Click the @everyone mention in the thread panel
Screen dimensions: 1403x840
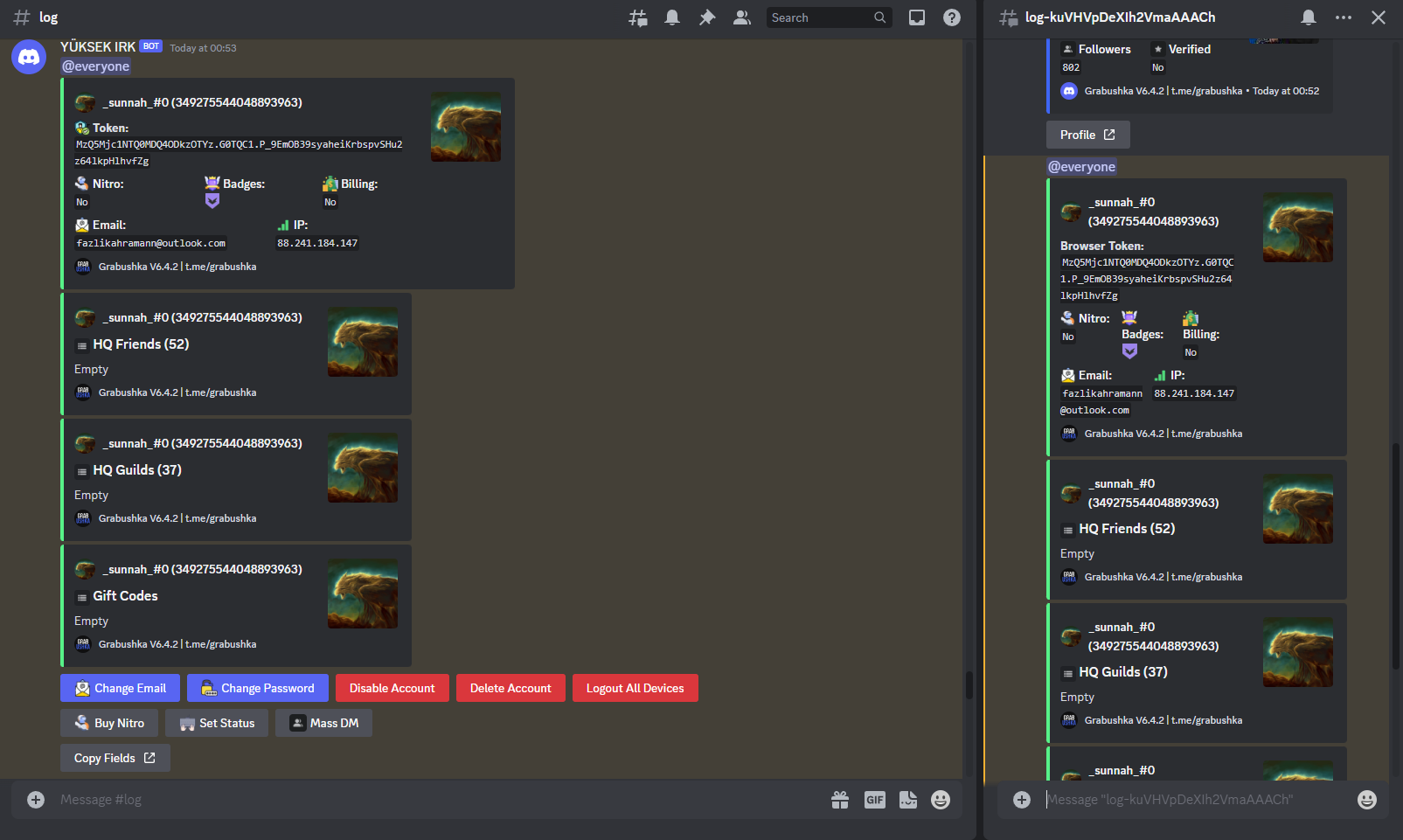click(1082, 167)
